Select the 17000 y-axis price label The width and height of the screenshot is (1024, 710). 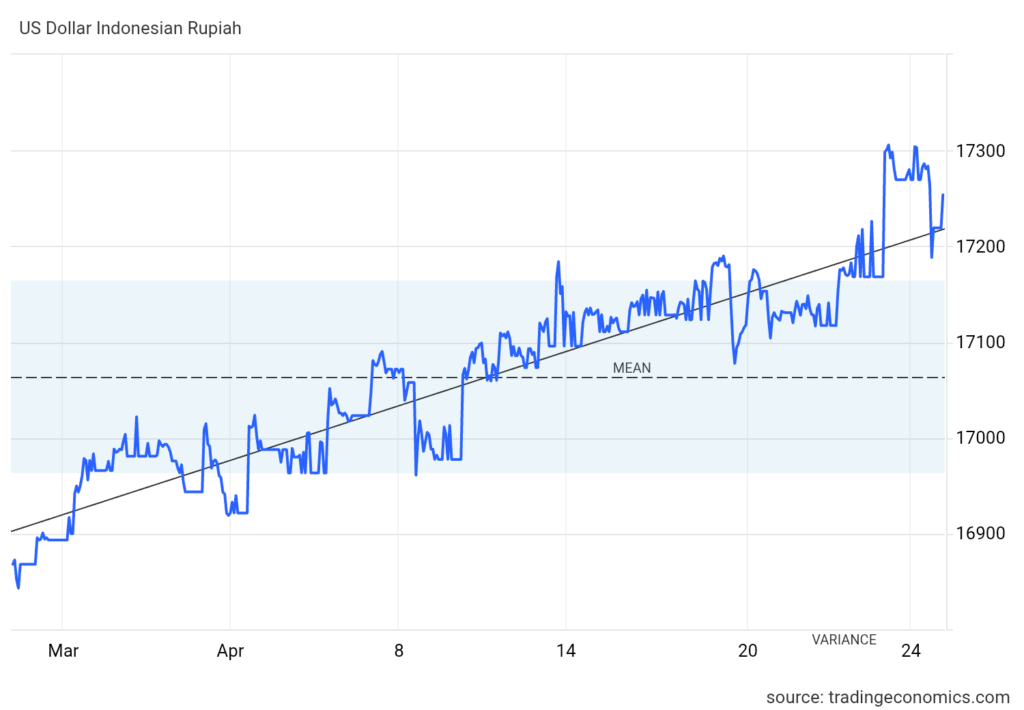[x=979, y=439]
